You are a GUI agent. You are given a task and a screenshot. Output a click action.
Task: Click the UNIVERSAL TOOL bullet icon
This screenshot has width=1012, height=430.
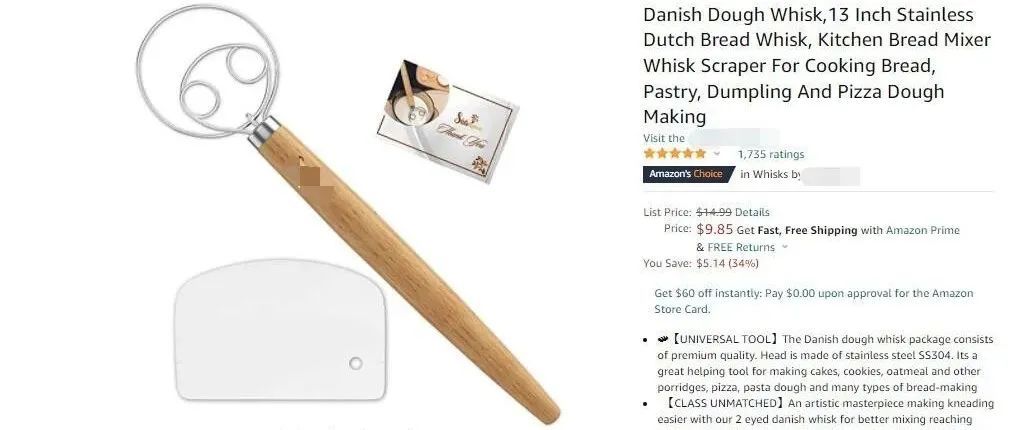pyautogui.click(x=663, y=339)
